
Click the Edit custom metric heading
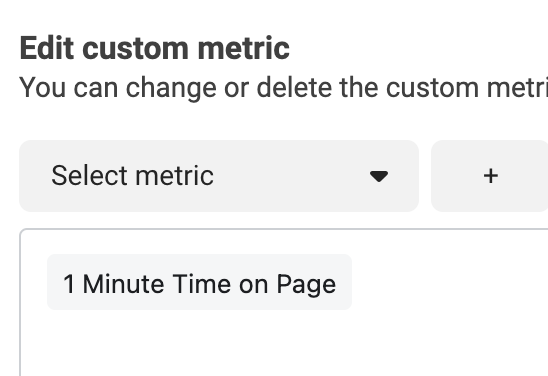pos(154,48)
